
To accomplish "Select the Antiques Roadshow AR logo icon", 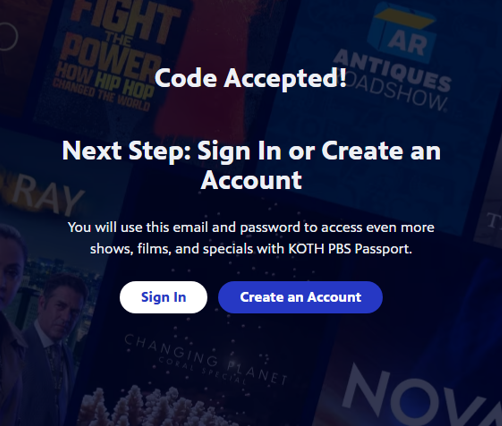I will (x=403, y=33).
